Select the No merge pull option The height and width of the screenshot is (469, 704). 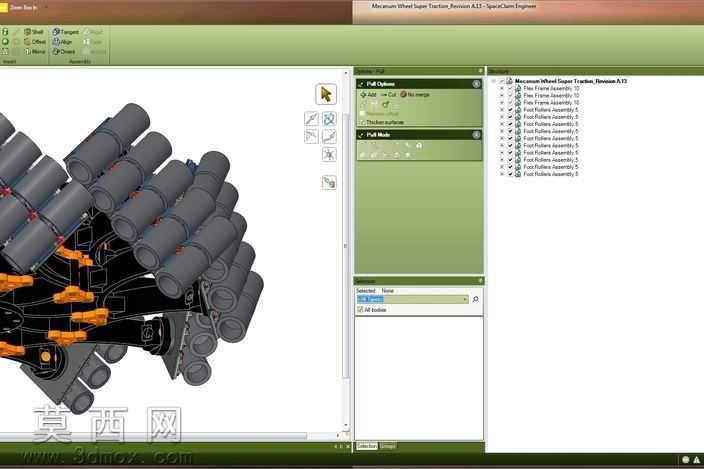415,95
